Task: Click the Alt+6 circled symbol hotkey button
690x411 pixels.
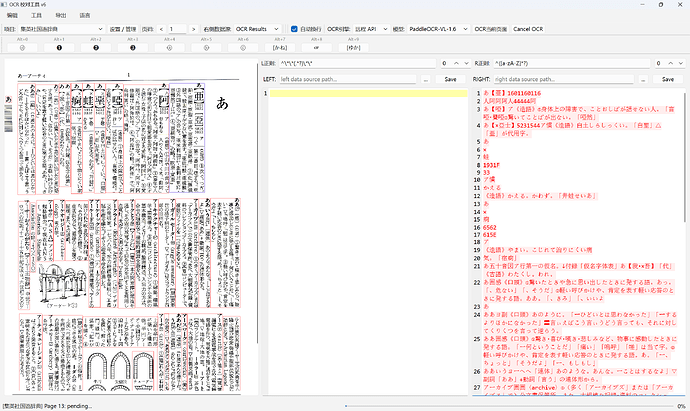Action: click(243, 48)
